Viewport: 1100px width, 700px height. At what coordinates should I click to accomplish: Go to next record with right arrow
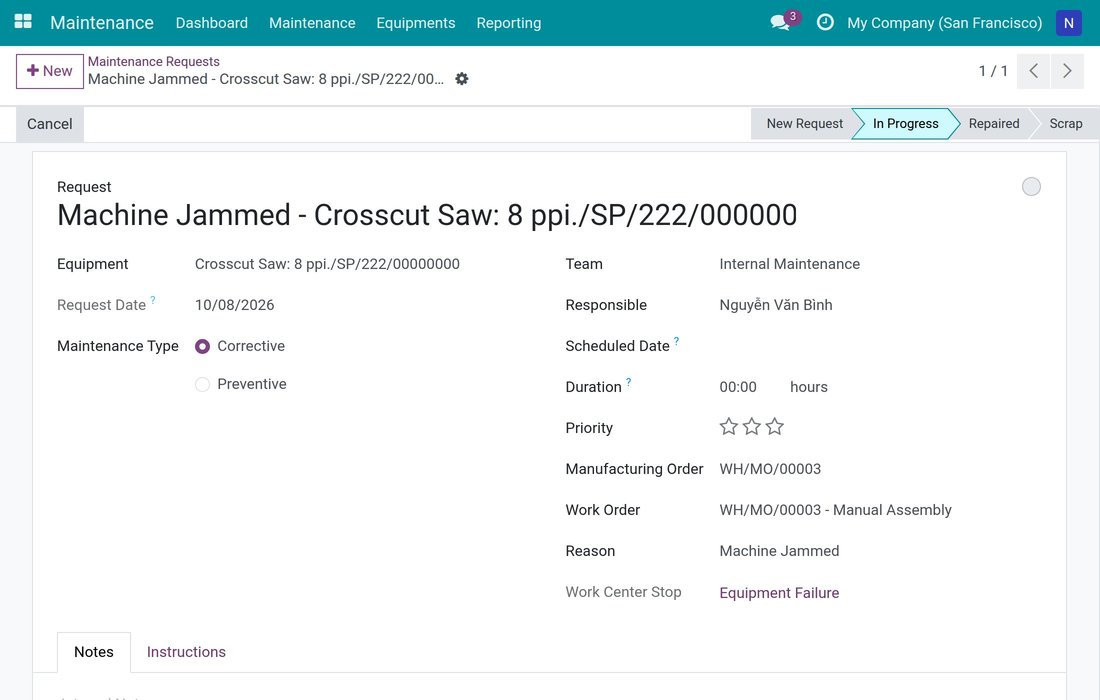point(1067,71)
